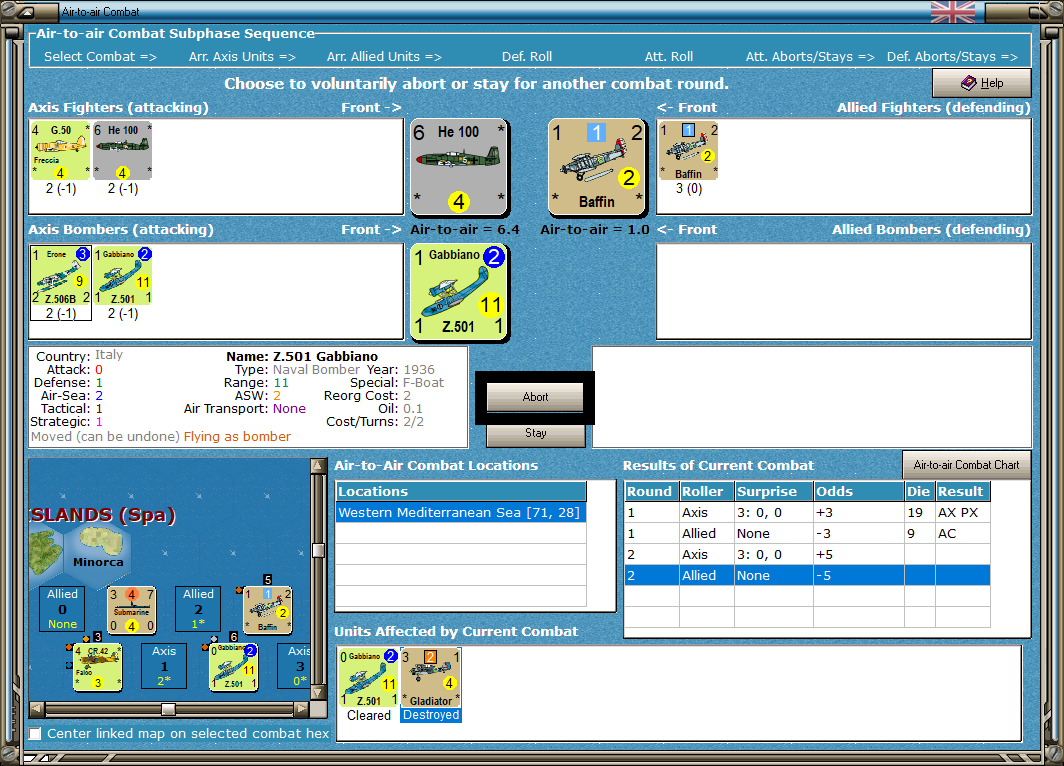1064x766 pixels.
Task: Click the Surprise column header
Action: click(x=774, y=491)
